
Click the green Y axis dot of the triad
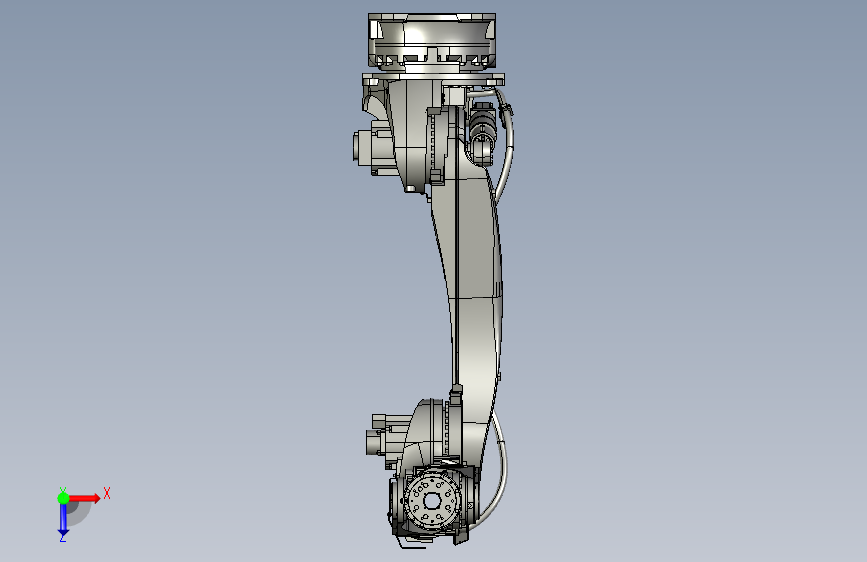coord(64,498)
